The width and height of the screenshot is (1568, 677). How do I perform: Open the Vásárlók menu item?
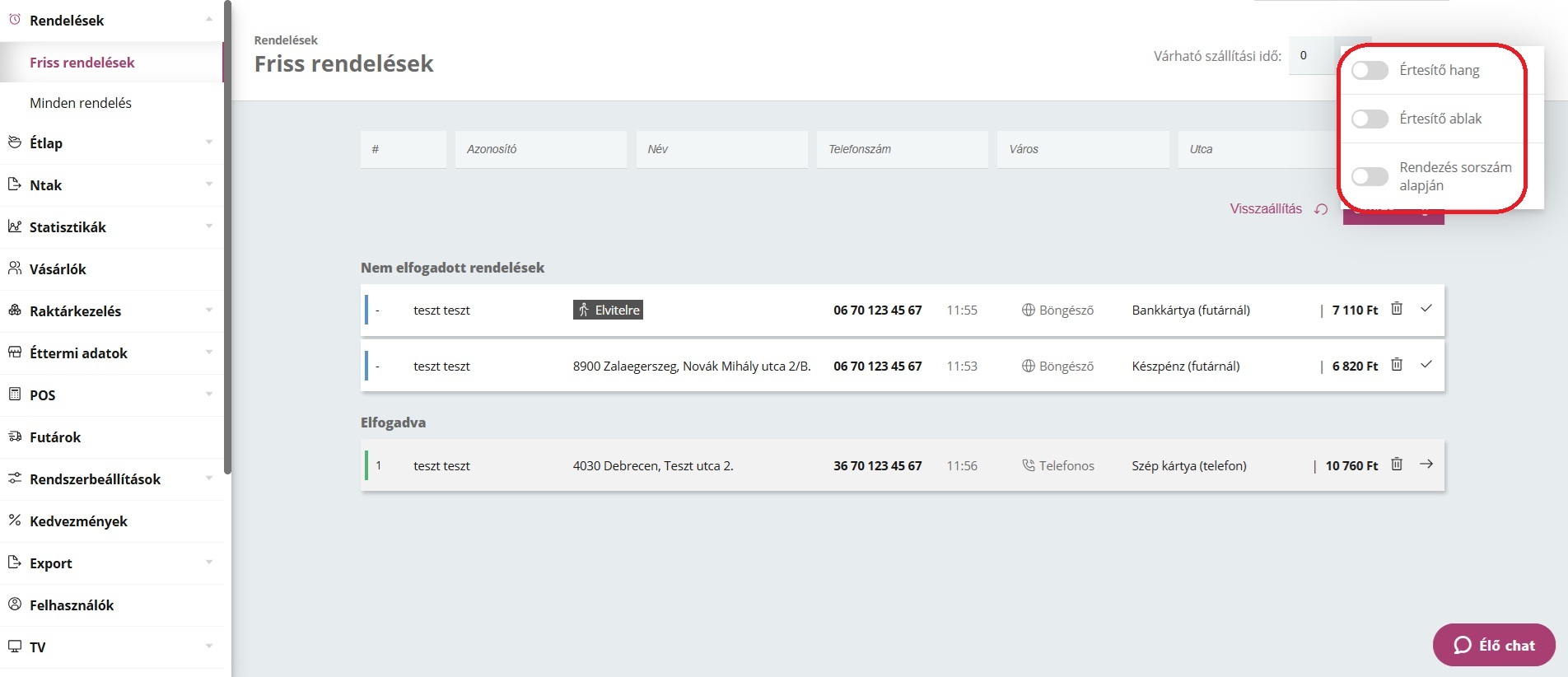(111, 269)
